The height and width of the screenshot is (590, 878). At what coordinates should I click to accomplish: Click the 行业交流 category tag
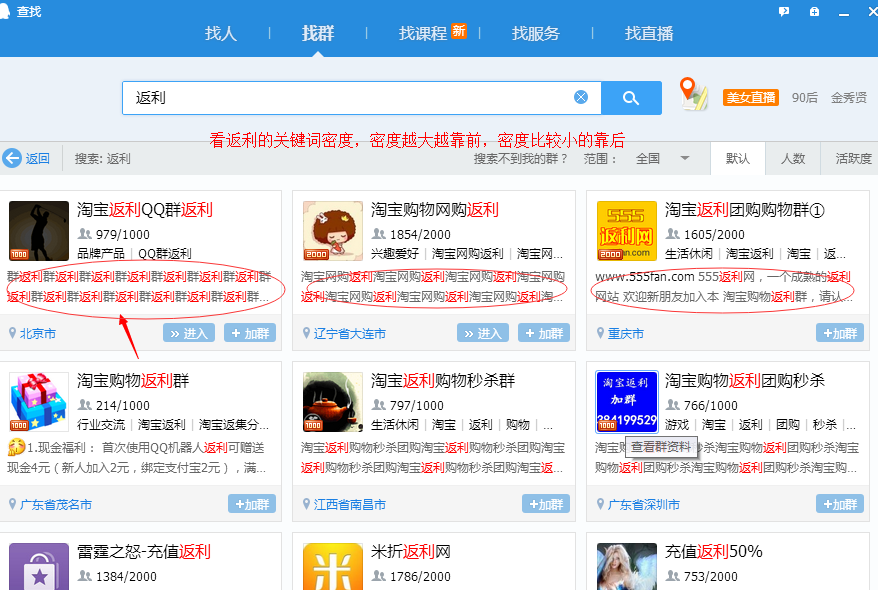(101, 424)
